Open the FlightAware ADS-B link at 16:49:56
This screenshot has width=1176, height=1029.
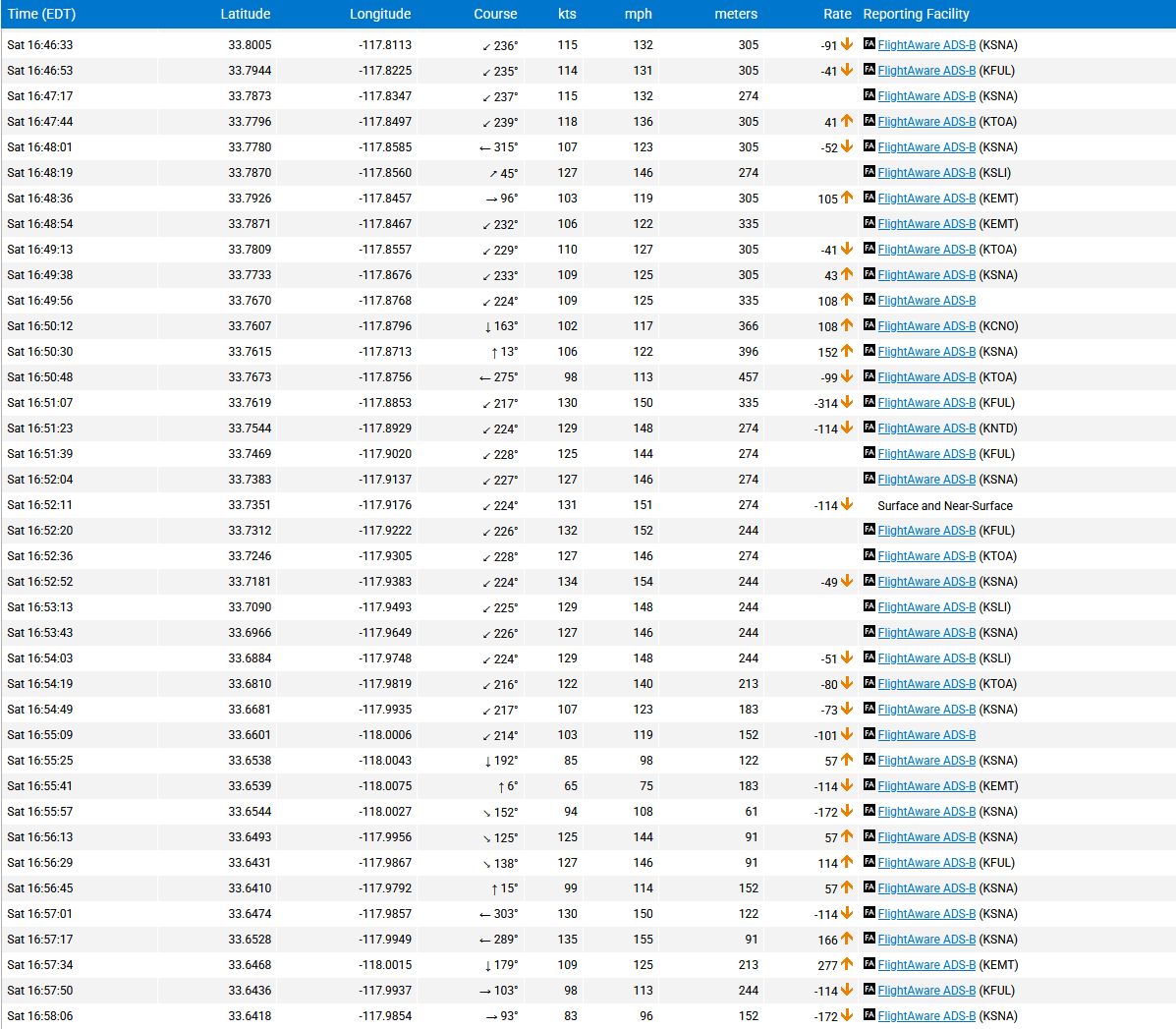926,301
